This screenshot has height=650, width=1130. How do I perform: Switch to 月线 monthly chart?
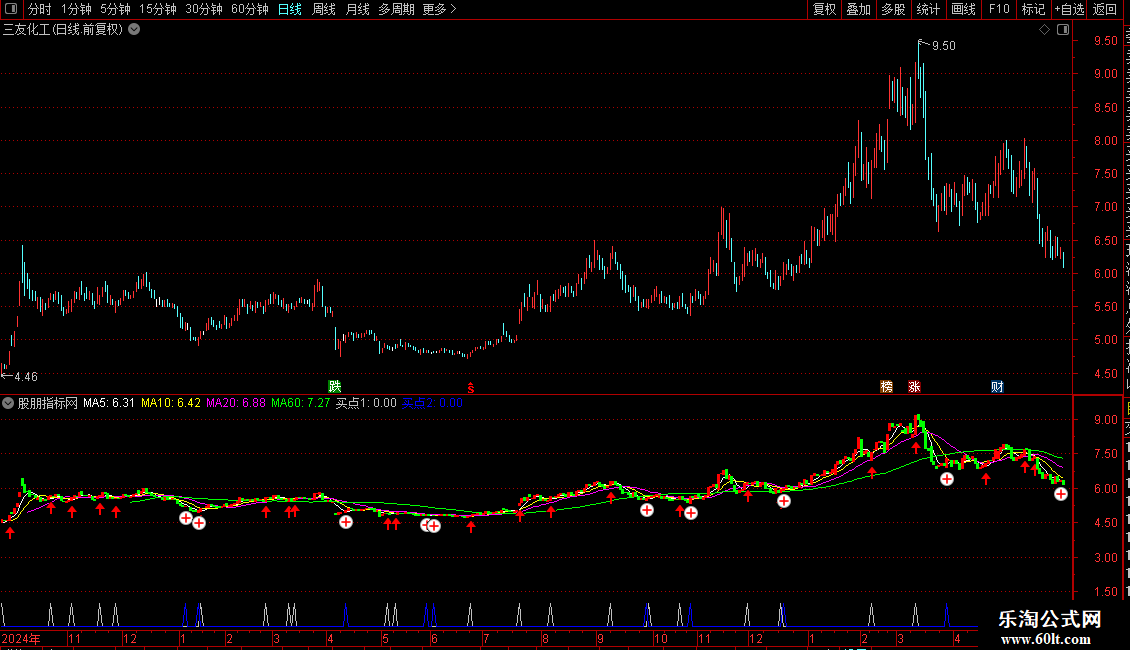click(357, 9)
